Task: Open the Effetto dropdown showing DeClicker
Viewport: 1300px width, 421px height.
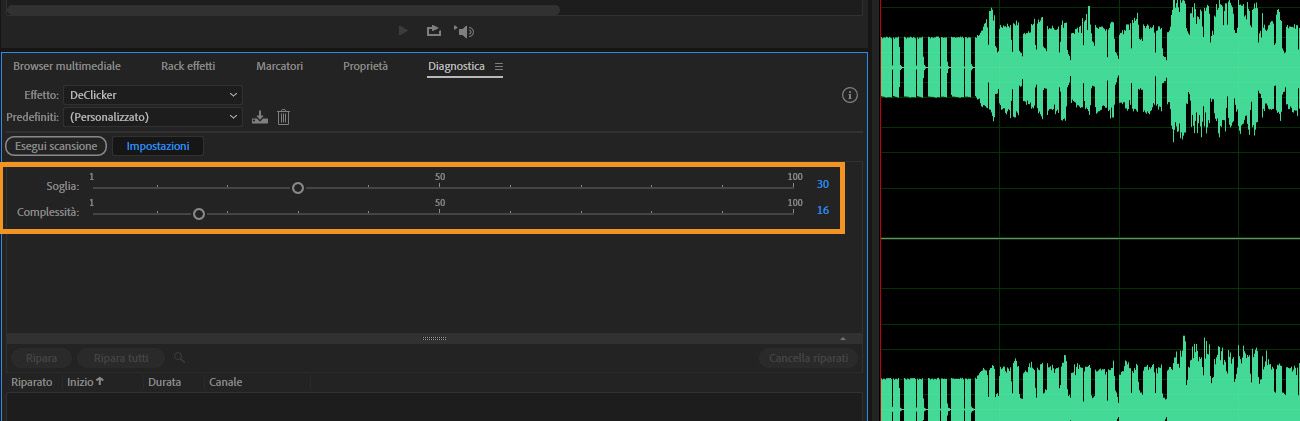Action: [152, 95]
